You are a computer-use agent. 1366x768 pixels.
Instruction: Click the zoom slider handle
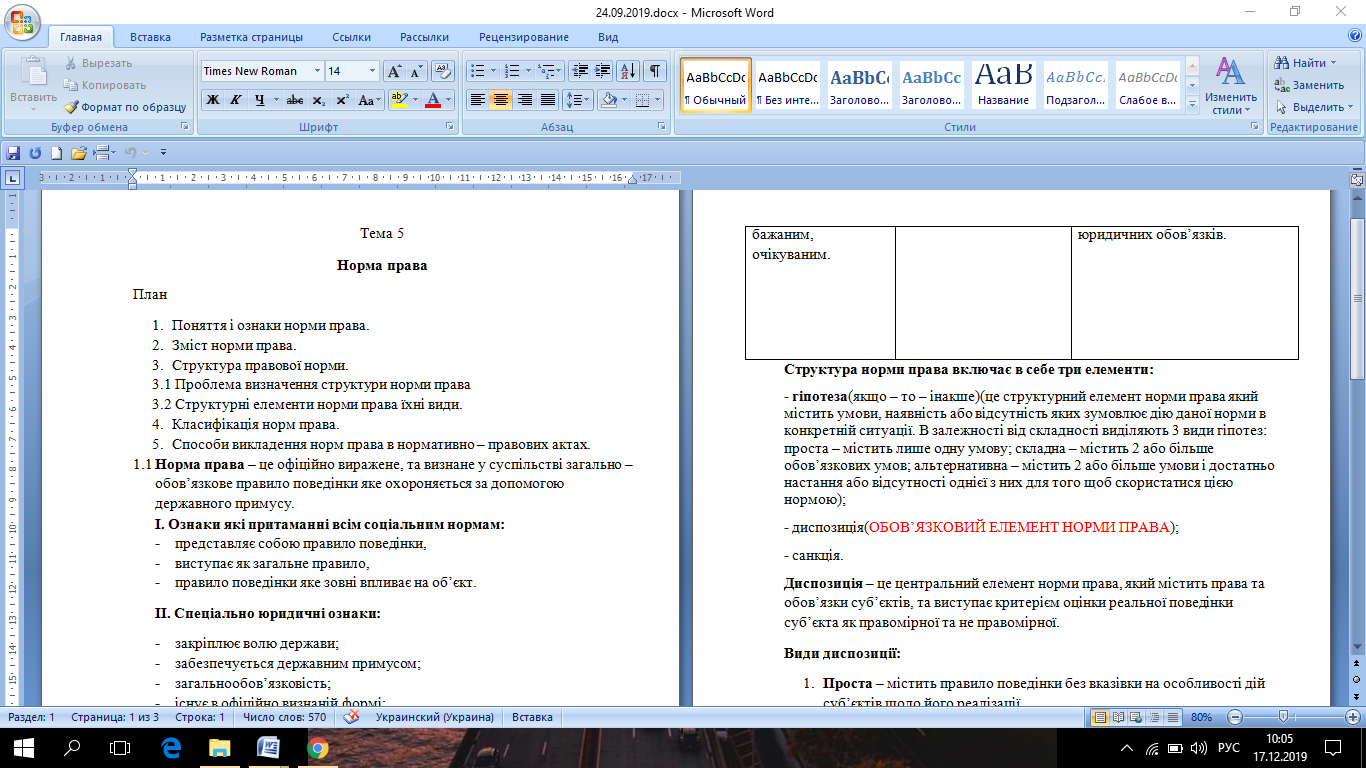(x=1283, y=717)
